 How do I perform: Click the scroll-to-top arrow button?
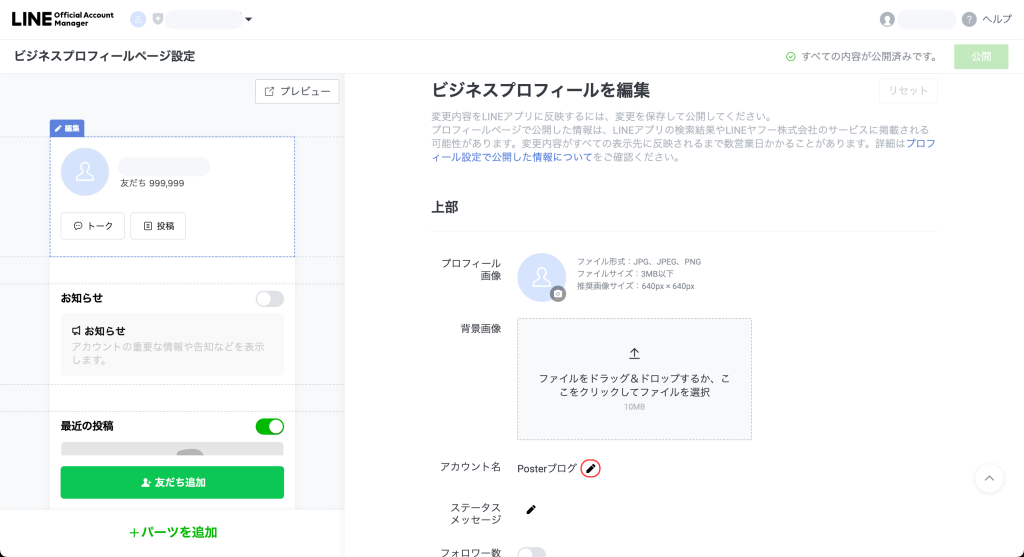point(989,478)
